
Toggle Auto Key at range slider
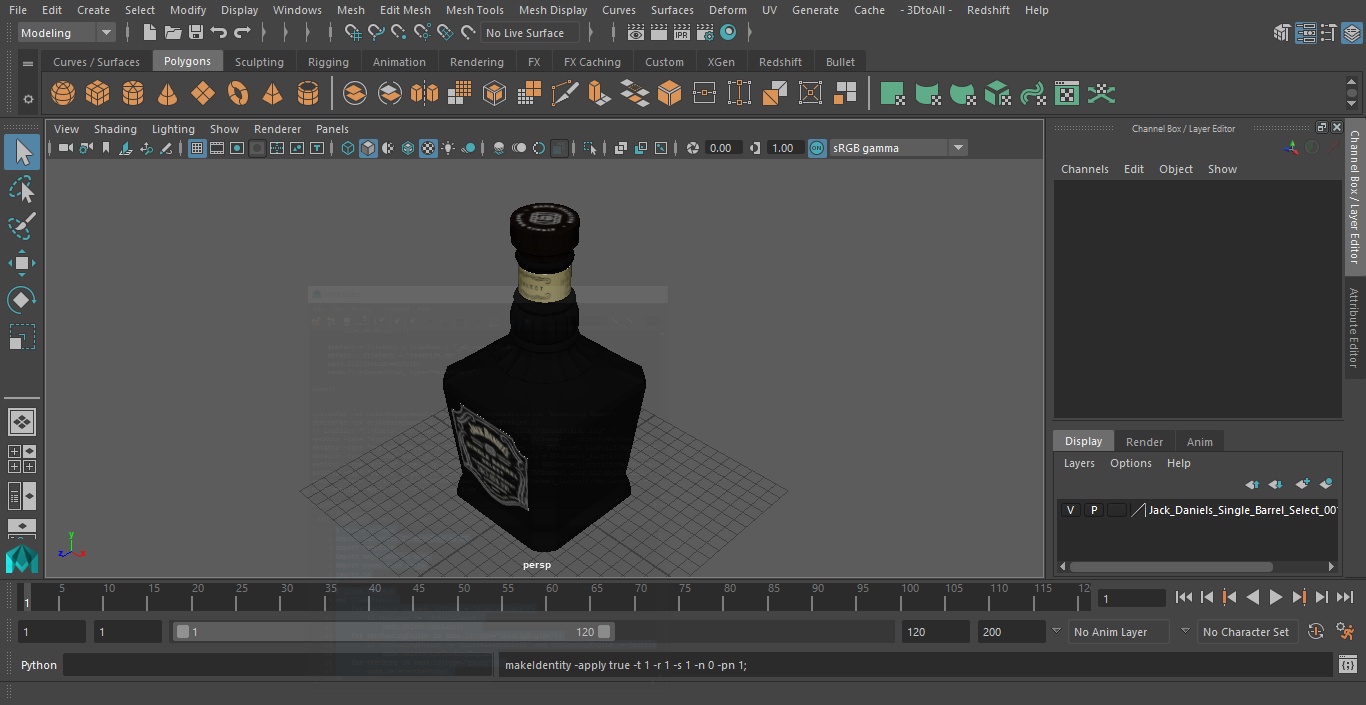tap(1316, 632)
